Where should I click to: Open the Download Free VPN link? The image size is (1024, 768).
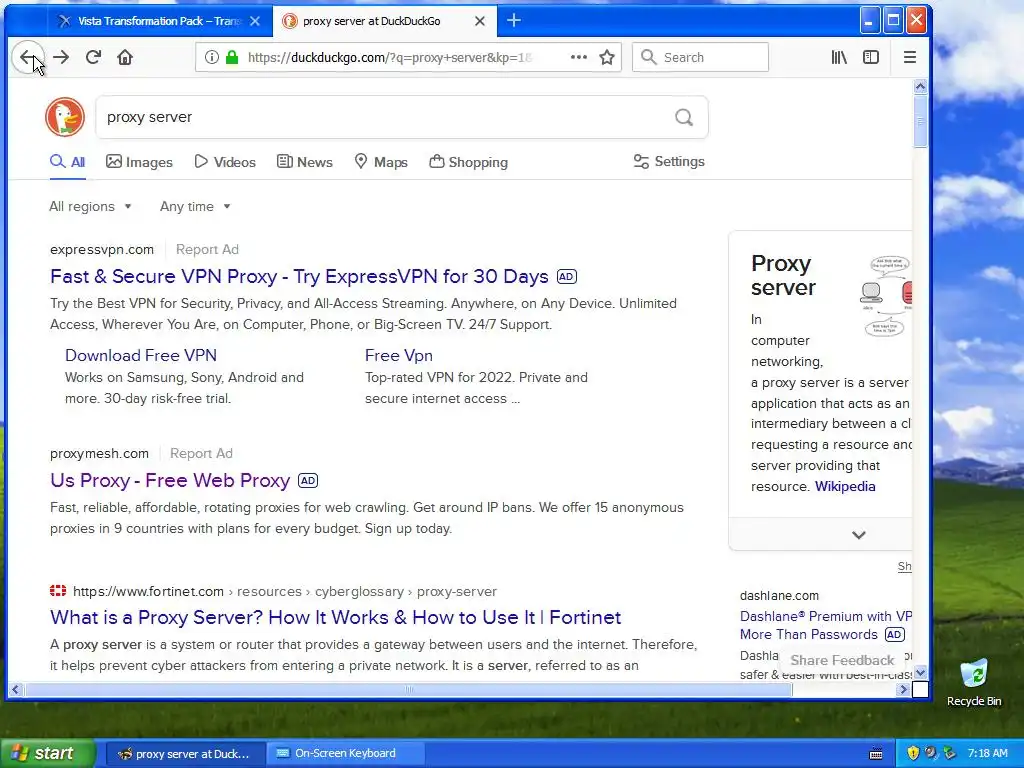141,355
